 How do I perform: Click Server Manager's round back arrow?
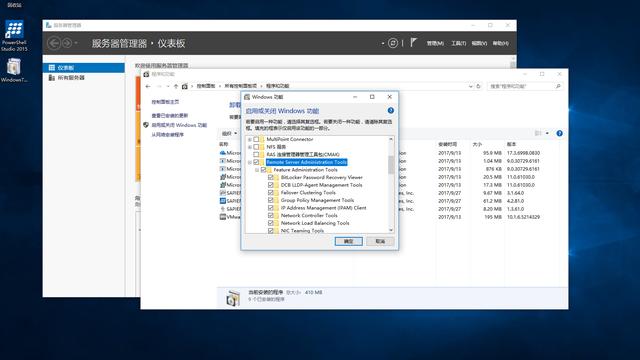tap(54, 43)
